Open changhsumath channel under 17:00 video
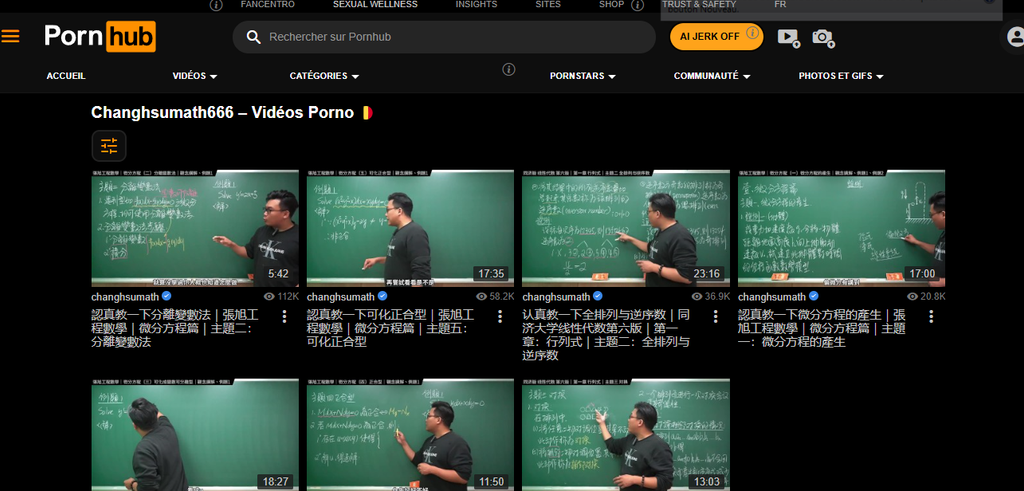 tap(771, 297)
